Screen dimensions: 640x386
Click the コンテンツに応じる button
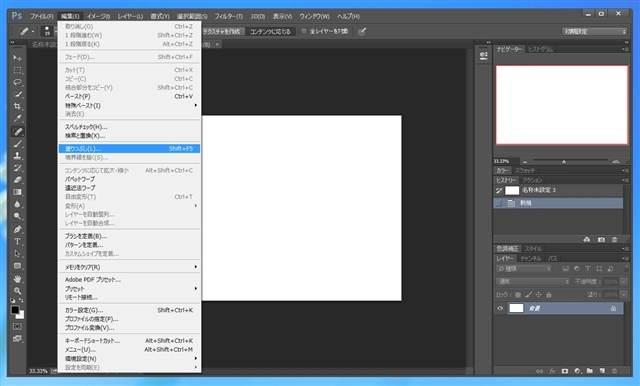[270, 31]
